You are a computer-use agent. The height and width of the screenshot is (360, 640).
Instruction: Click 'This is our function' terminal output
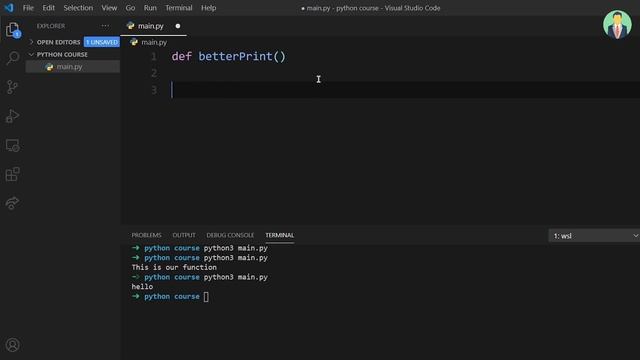(x=174, y=267)
